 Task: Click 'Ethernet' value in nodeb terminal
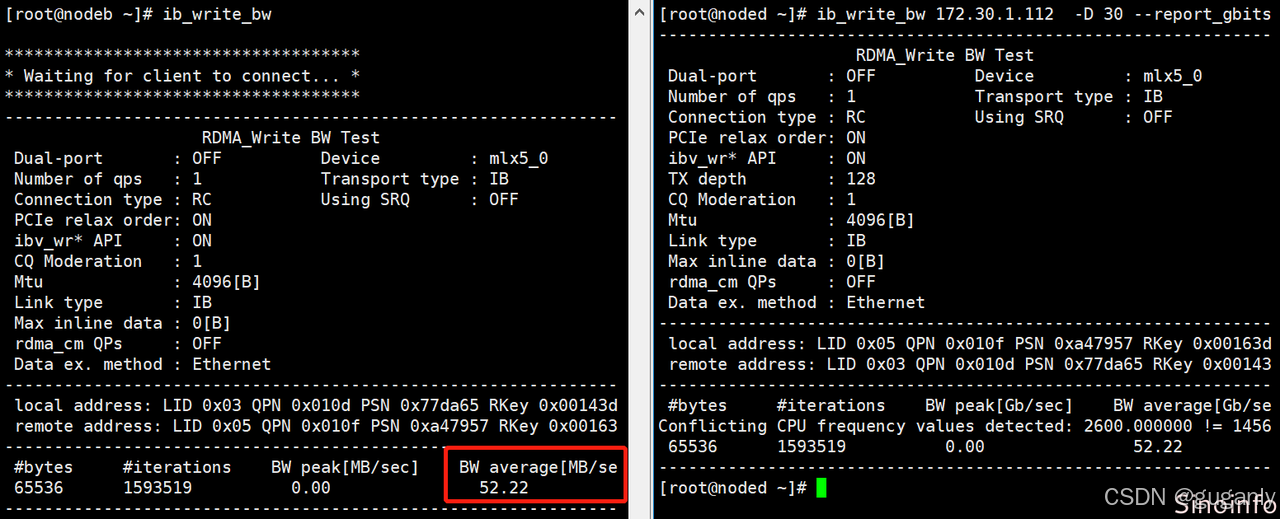(x=231, y=364)
